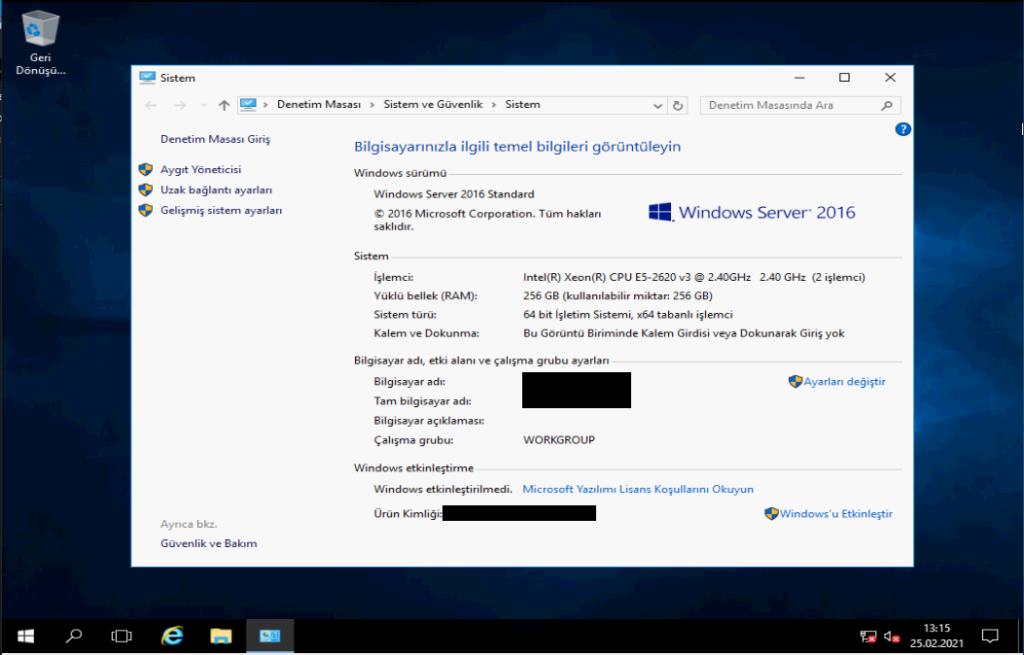Click the network status tray icon
Screen dimensions: 1024x655
click(x=868, y=636)
